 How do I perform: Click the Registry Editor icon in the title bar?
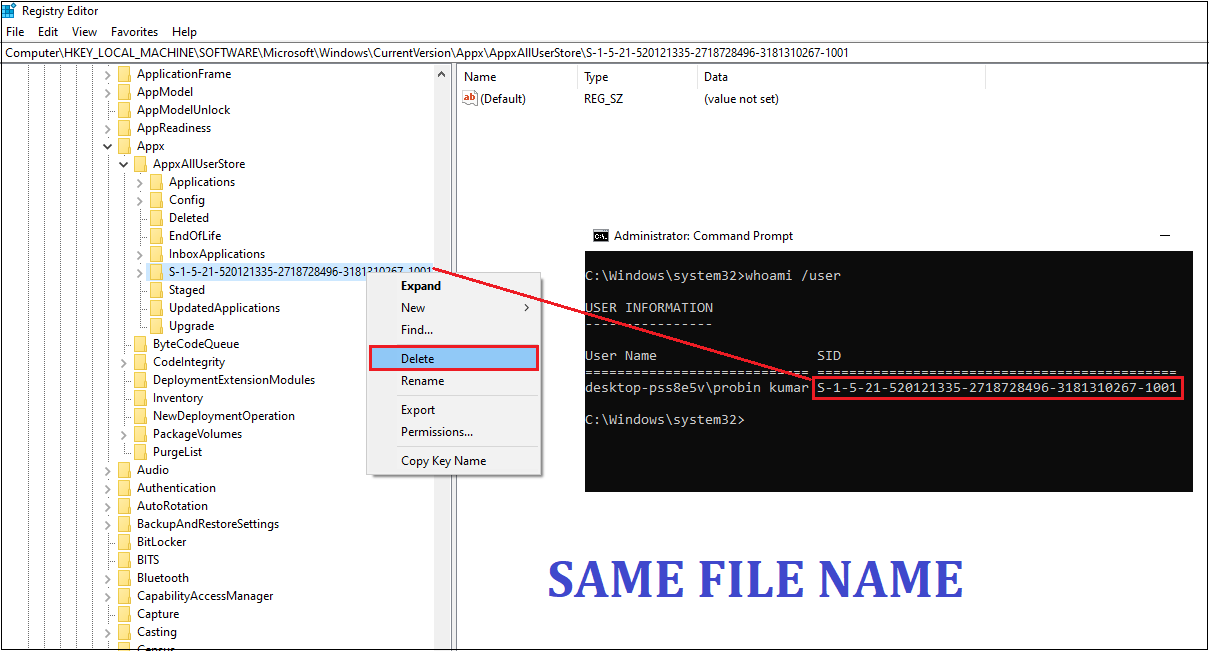coord(10,10)
